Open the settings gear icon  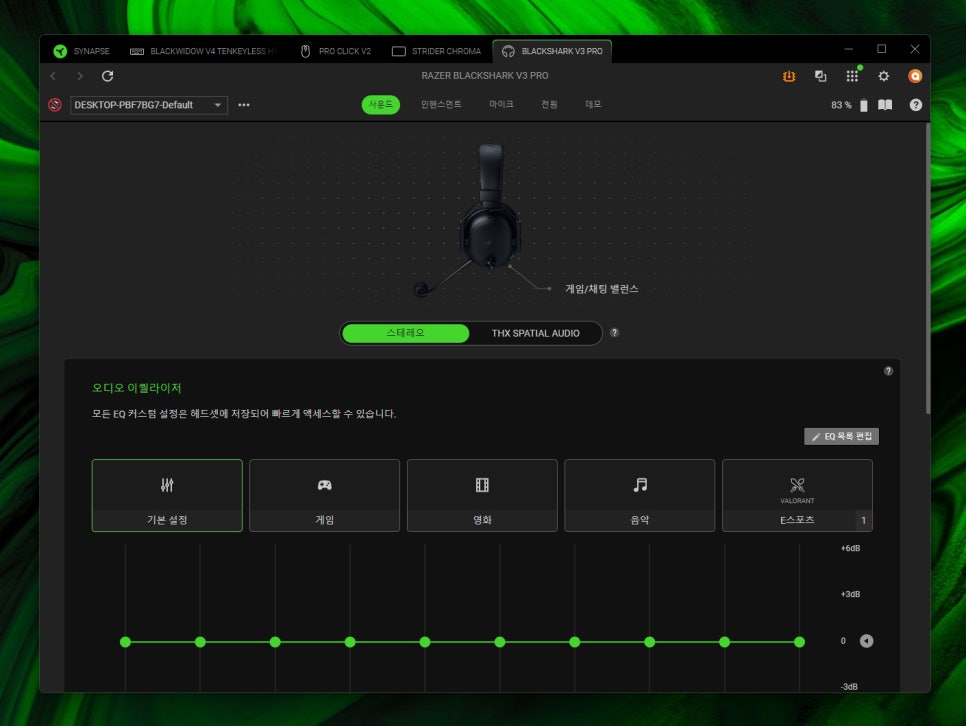tap(883, 76)
